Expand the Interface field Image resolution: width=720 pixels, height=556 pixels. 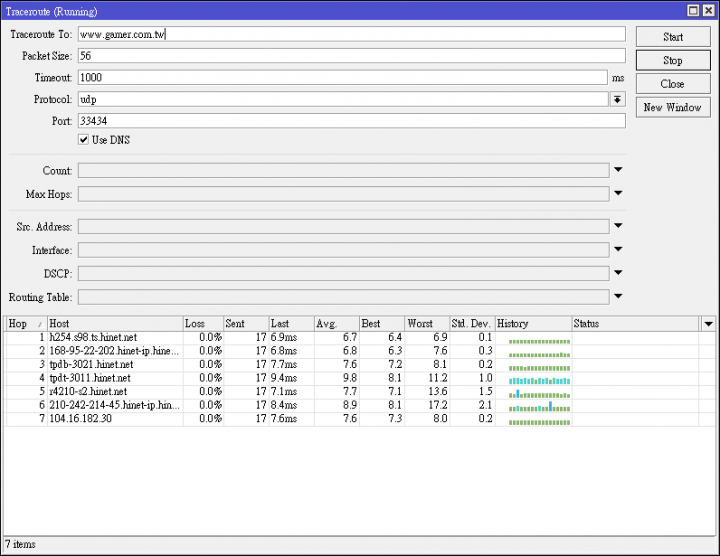pyautogui.click(x=618, y=249)
